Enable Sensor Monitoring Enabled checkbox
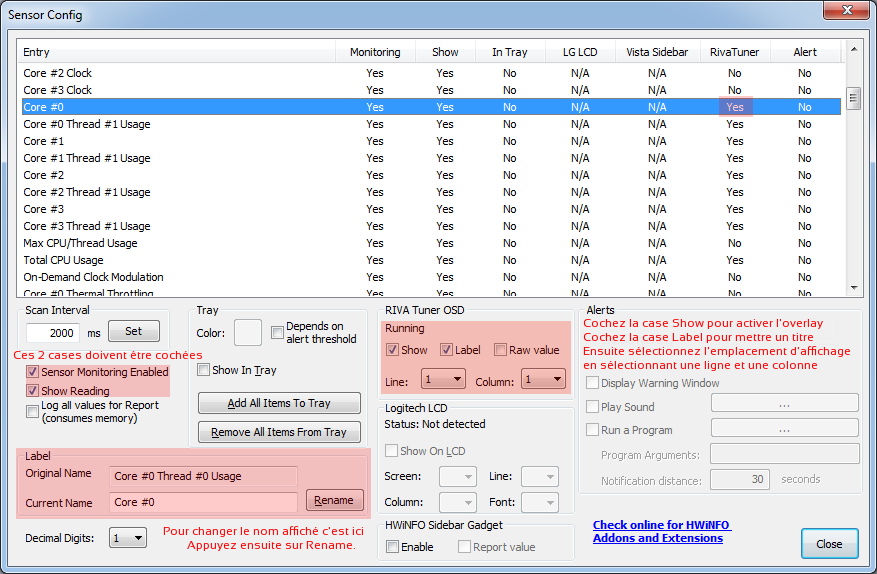877x574 pixels. click(32, 372)
